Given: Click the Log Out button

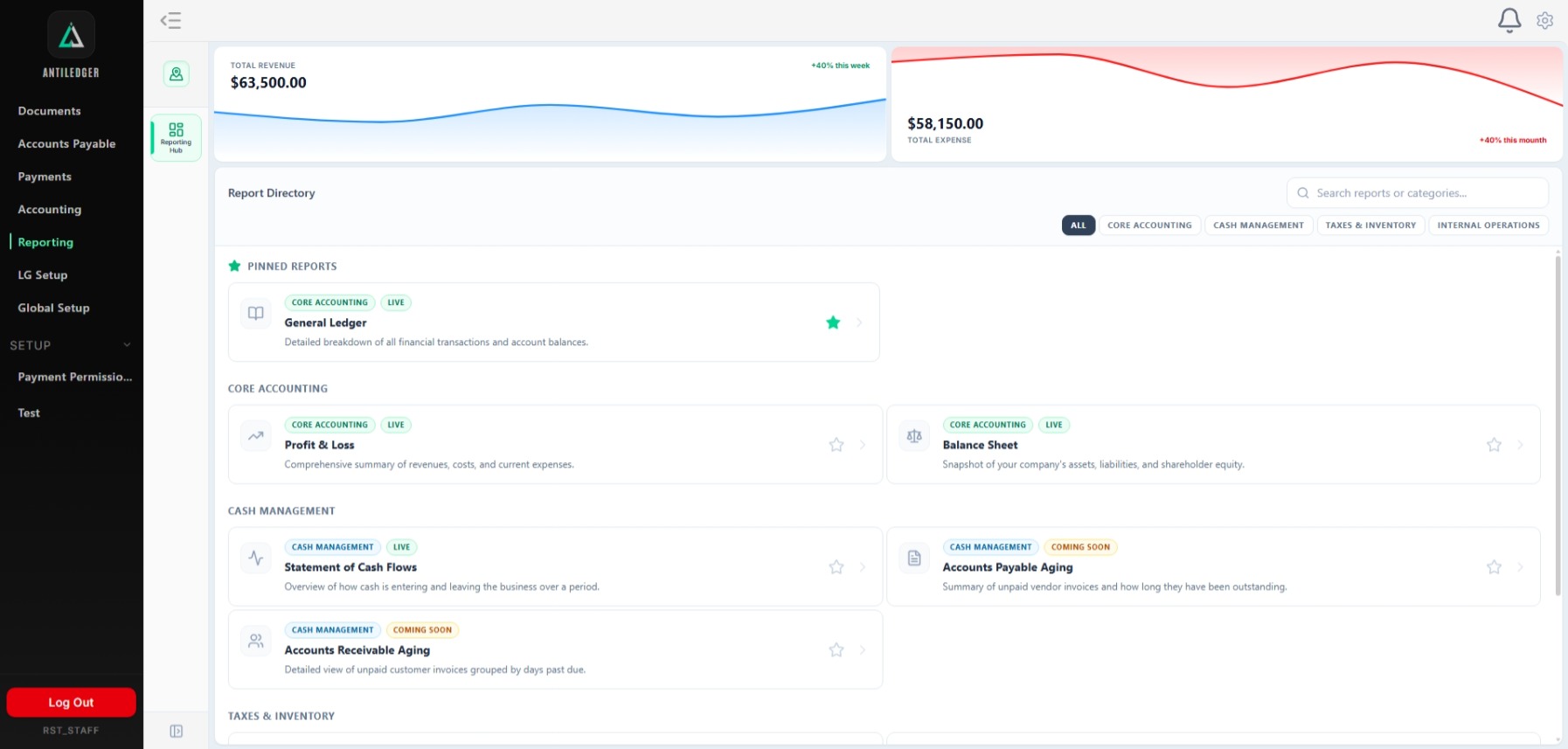Looking at the screenshot, I should tap(71, 702).
